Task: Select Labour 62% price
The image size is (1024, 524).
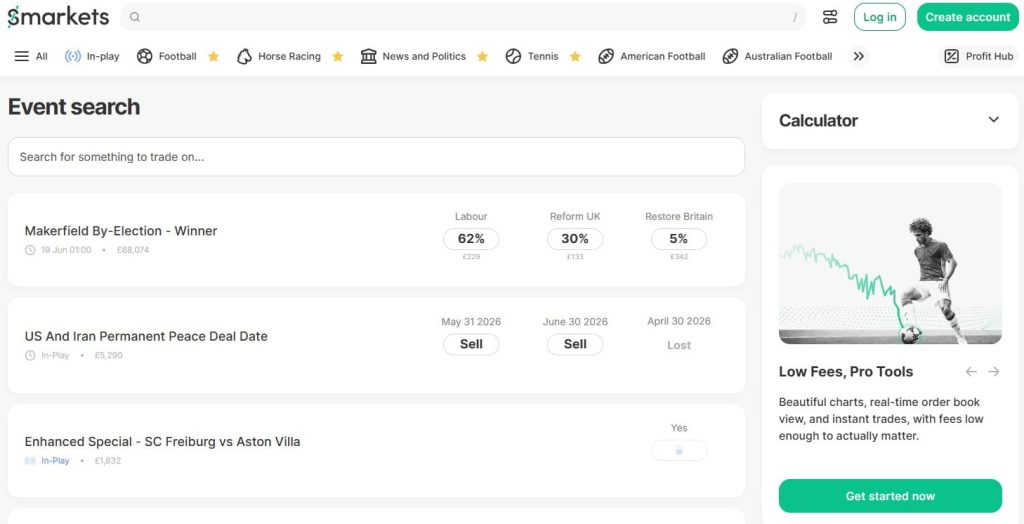Action: pyautogui.click(x=471, y=239)
